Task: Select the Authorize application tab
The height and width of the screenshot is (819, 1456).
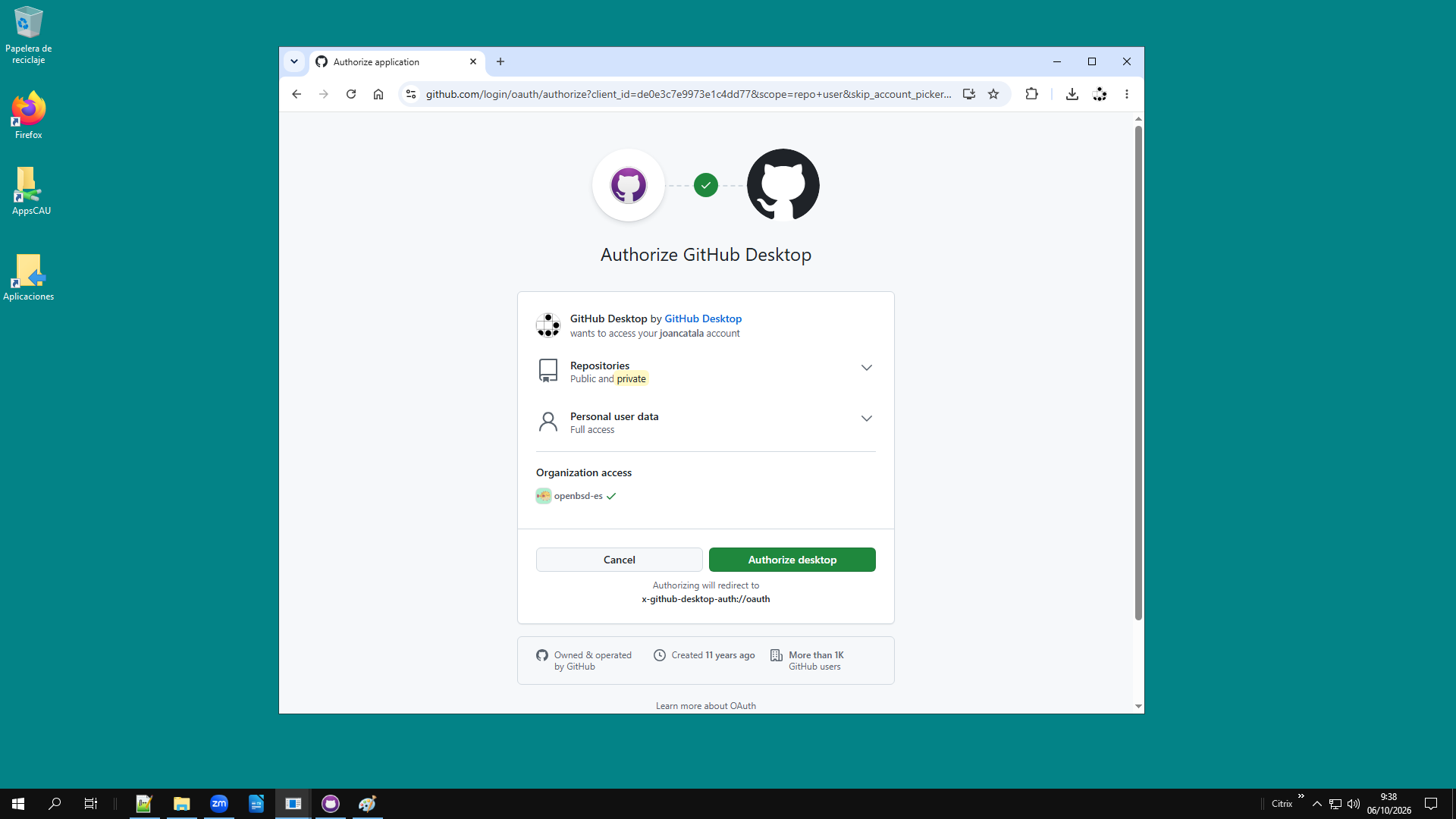Action: (397, 61)
